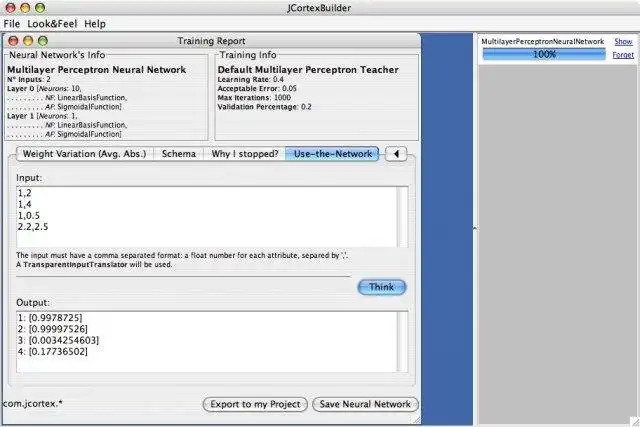Switch to the Schema tab
The width and height of the screenshot is (640, 427).
179,154
